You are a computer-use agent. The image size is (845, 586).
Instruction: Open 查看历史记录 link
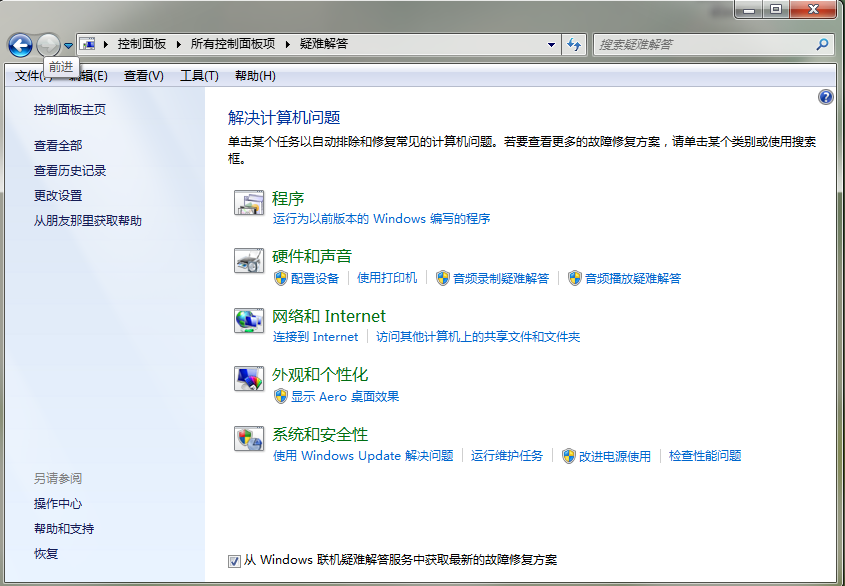point(70,171)
